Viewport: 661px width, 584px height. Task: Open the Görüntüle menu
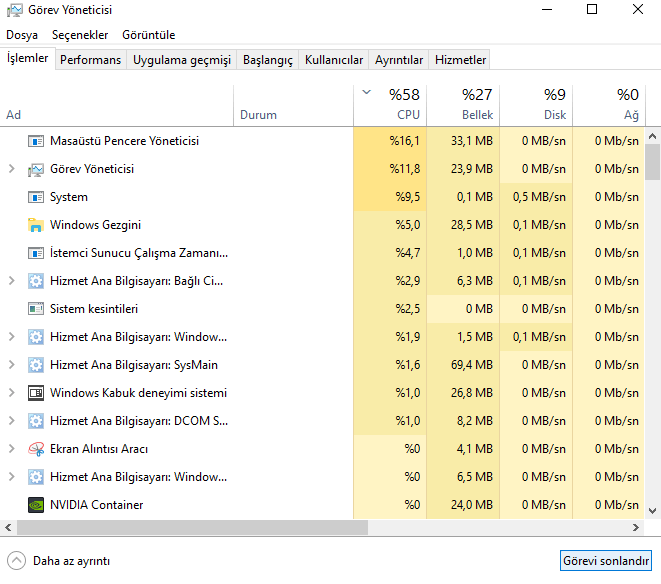(x=149, y=35)
